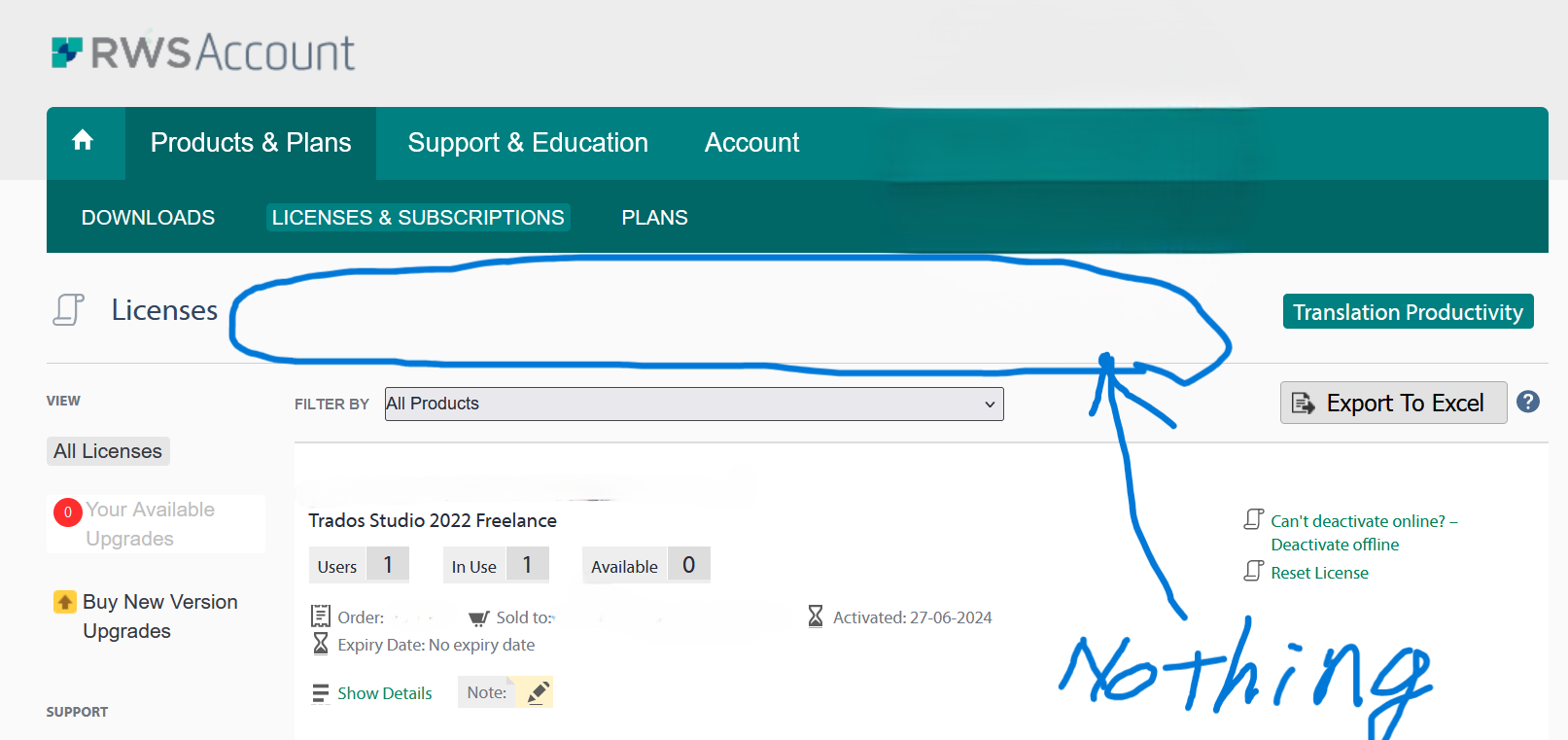
Task: Open Buy New Version Upgrades link
Action: click(x=160, y=617)
